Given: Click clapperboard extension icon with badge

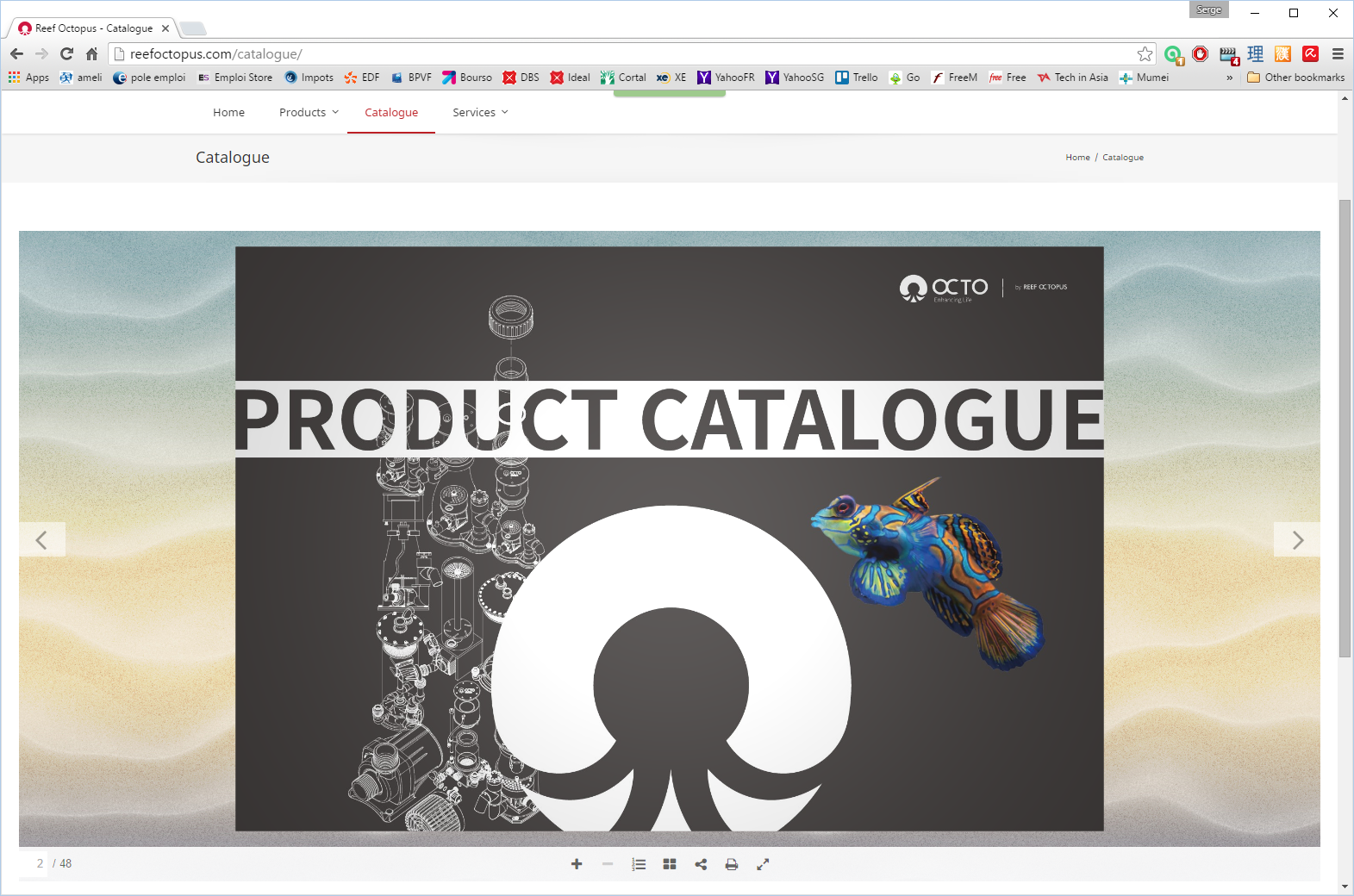Looking at the screenshot, I should 1229,55.
